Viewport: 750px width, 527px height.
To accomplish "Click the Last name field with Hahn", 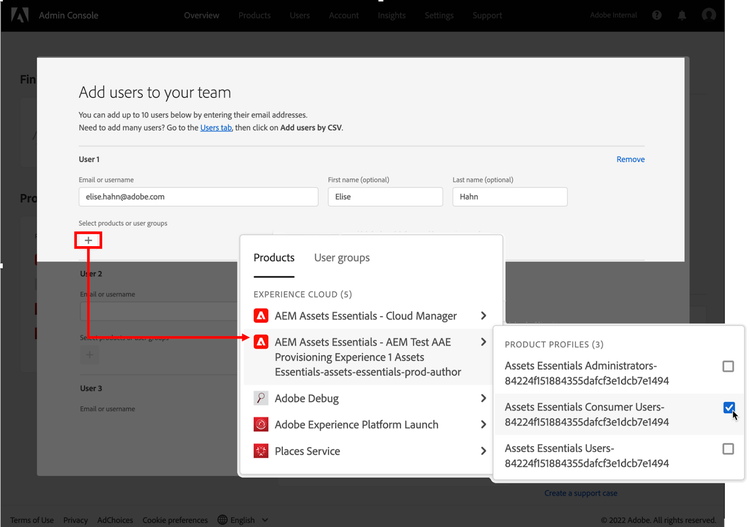I will 510,197.
